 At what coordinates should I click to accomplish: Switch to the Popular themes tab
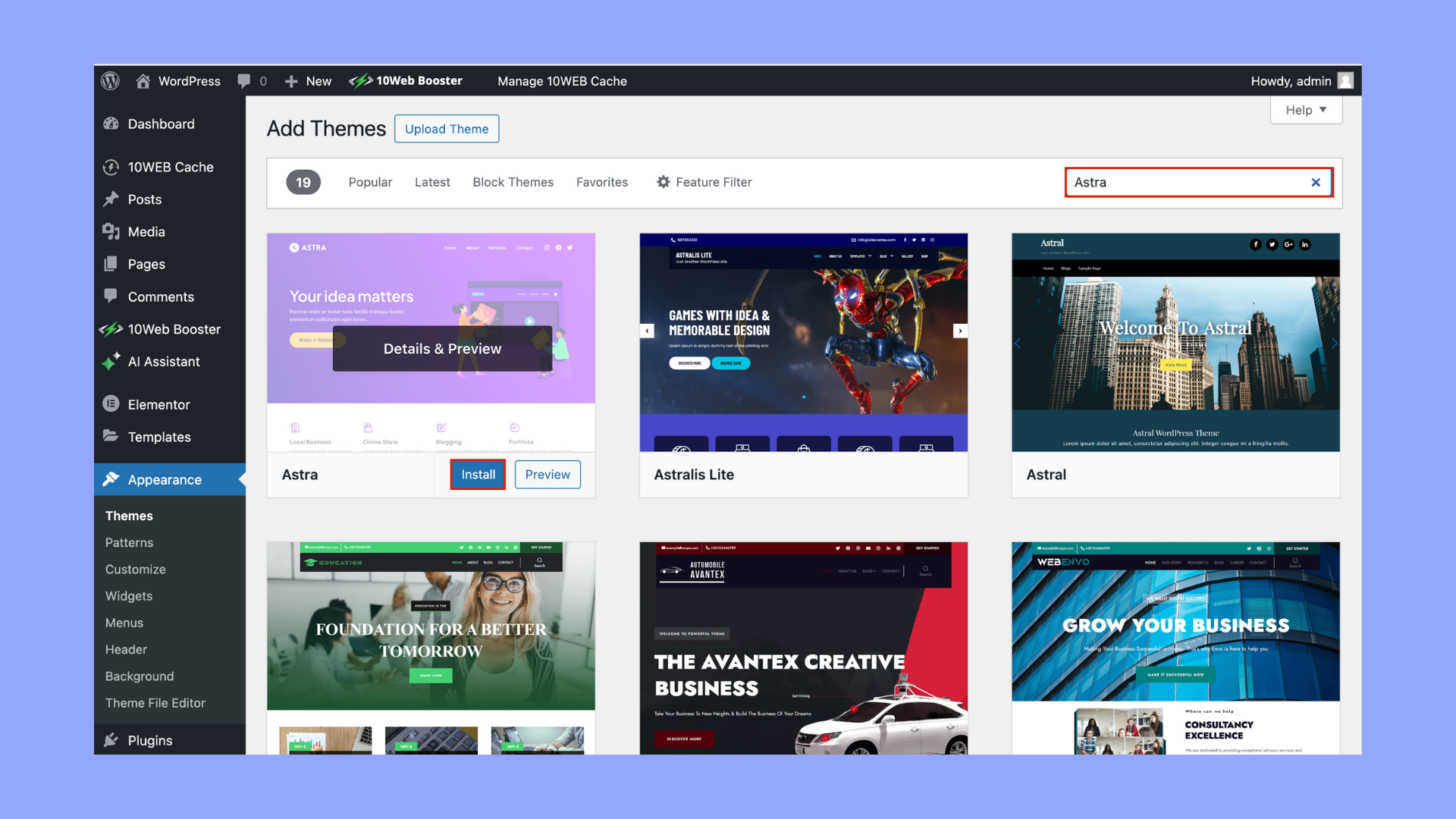370,183
